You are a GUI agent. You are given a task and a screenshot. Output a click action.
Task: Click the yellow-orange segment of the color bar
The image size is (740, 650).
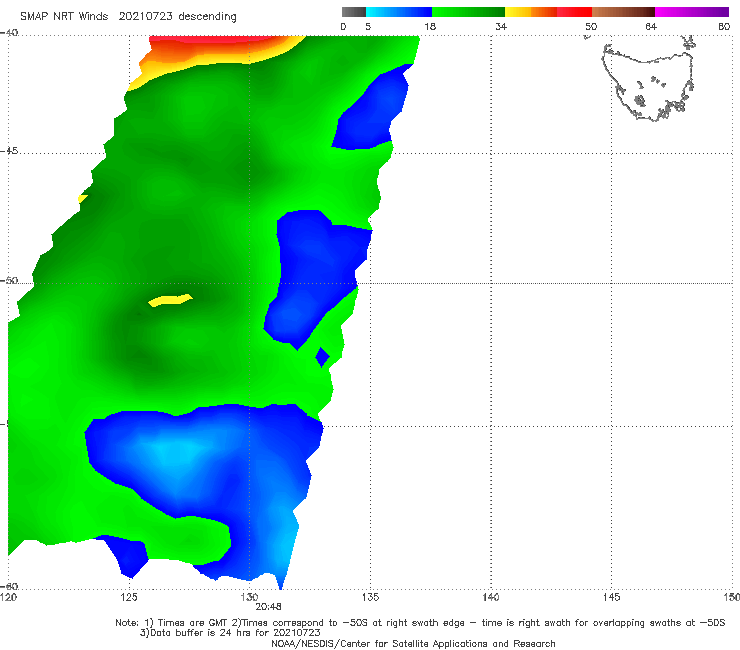(531, 12)
